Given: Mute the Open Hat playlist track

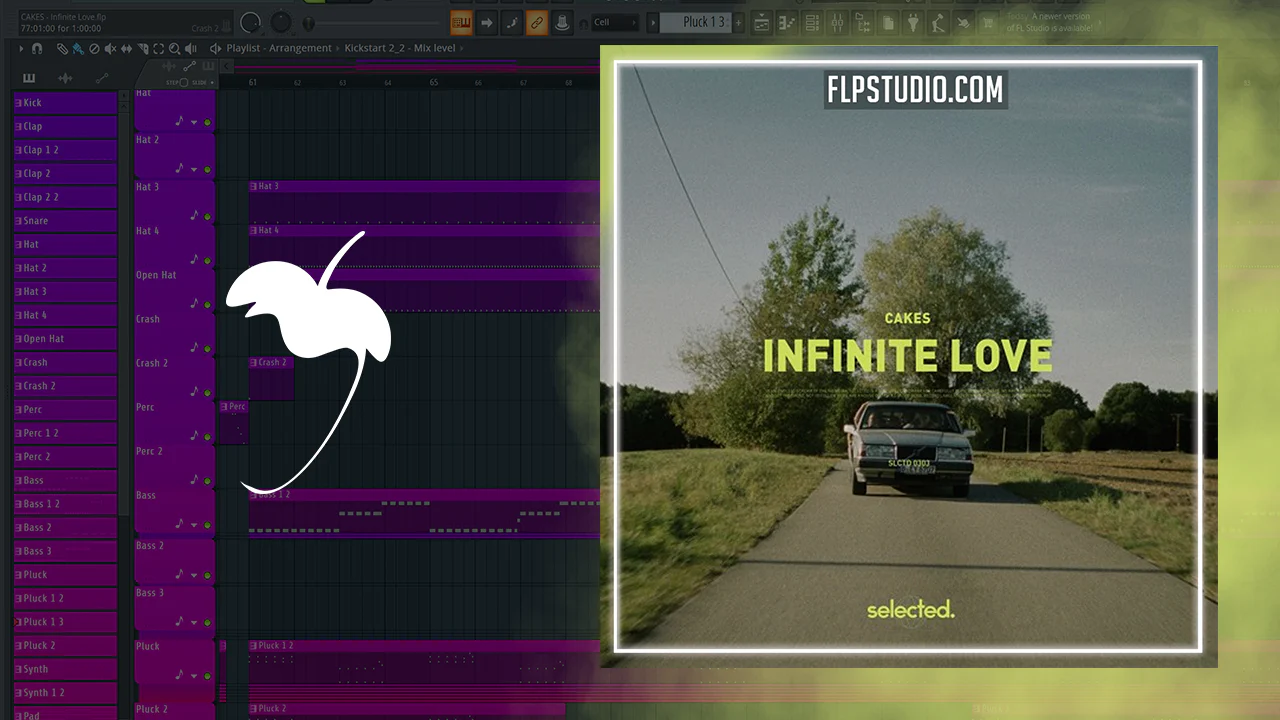Looking at the screenshot, I should coord(208,304).
